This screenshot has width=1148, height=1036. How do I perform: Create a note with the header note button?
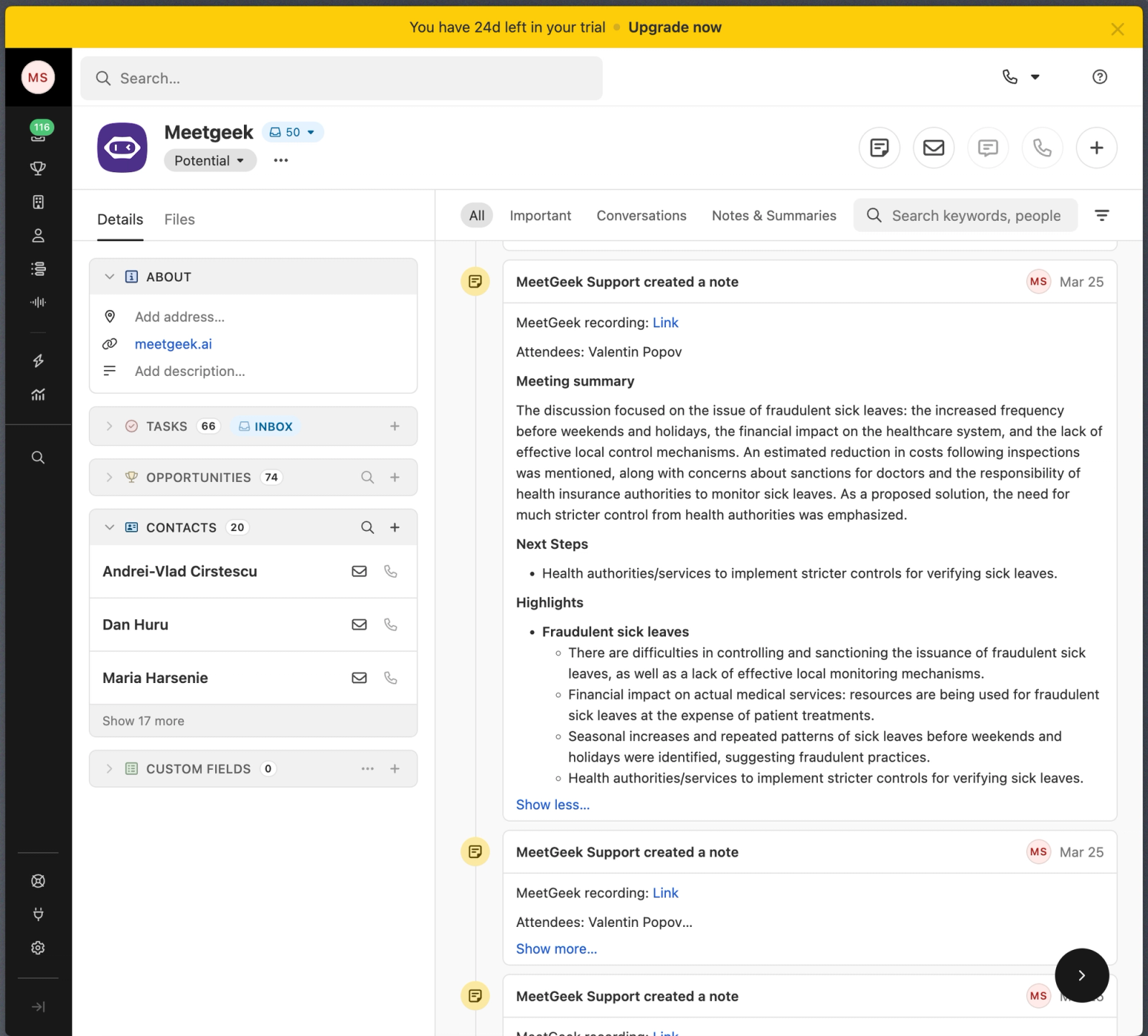[x=880, y=148]
